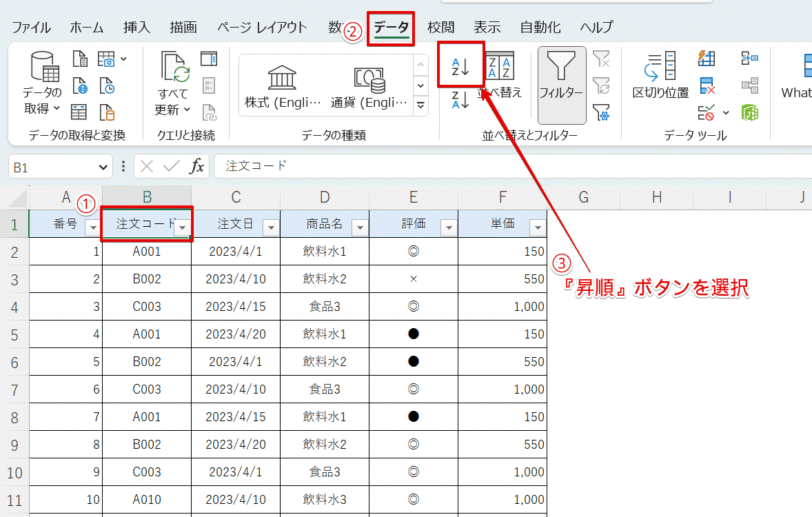Open the 注文コード column filter dropdown
Image resolution: width=812 pixels, height=517 pixels.
pos(182,227)
